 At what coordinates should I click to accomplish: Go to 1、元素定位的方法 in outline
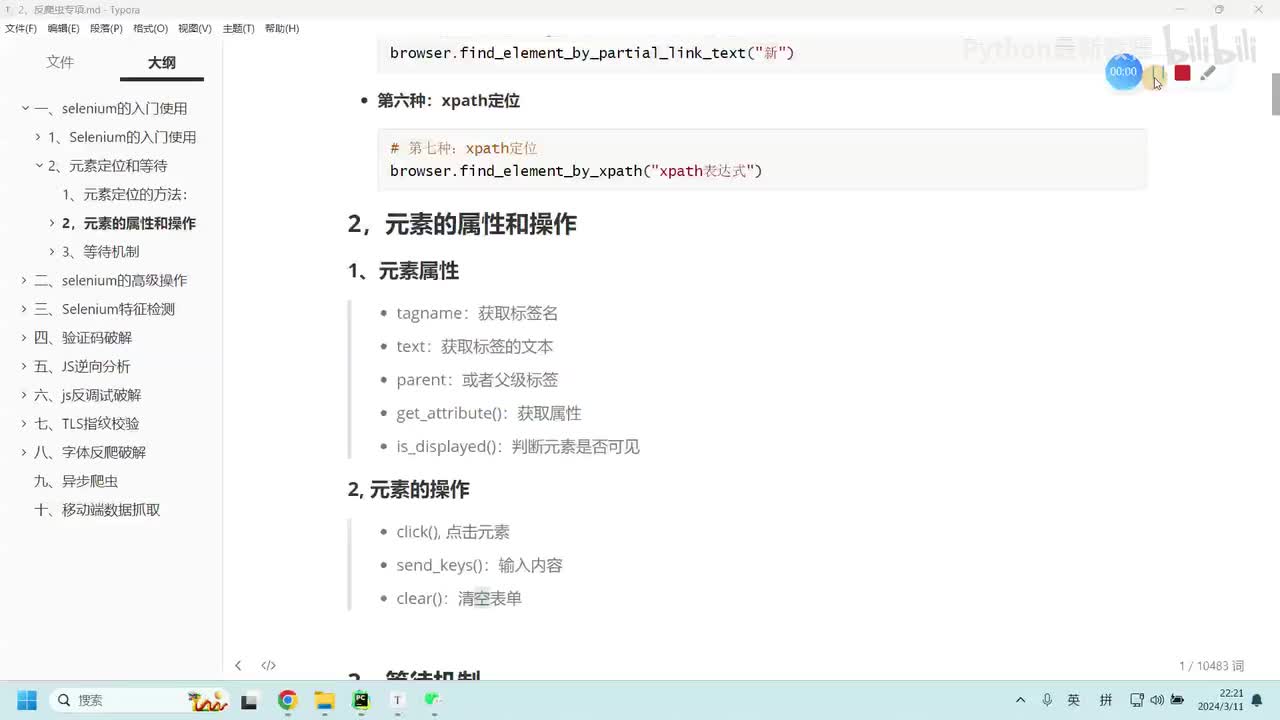(125, 194)
